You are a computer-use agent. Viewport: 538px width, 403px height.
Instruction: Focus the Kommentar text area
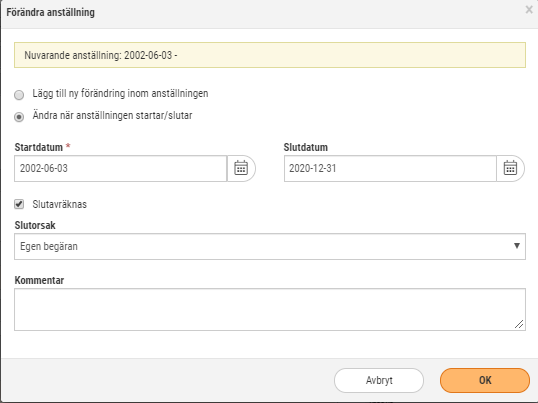(x=270, y=309)
